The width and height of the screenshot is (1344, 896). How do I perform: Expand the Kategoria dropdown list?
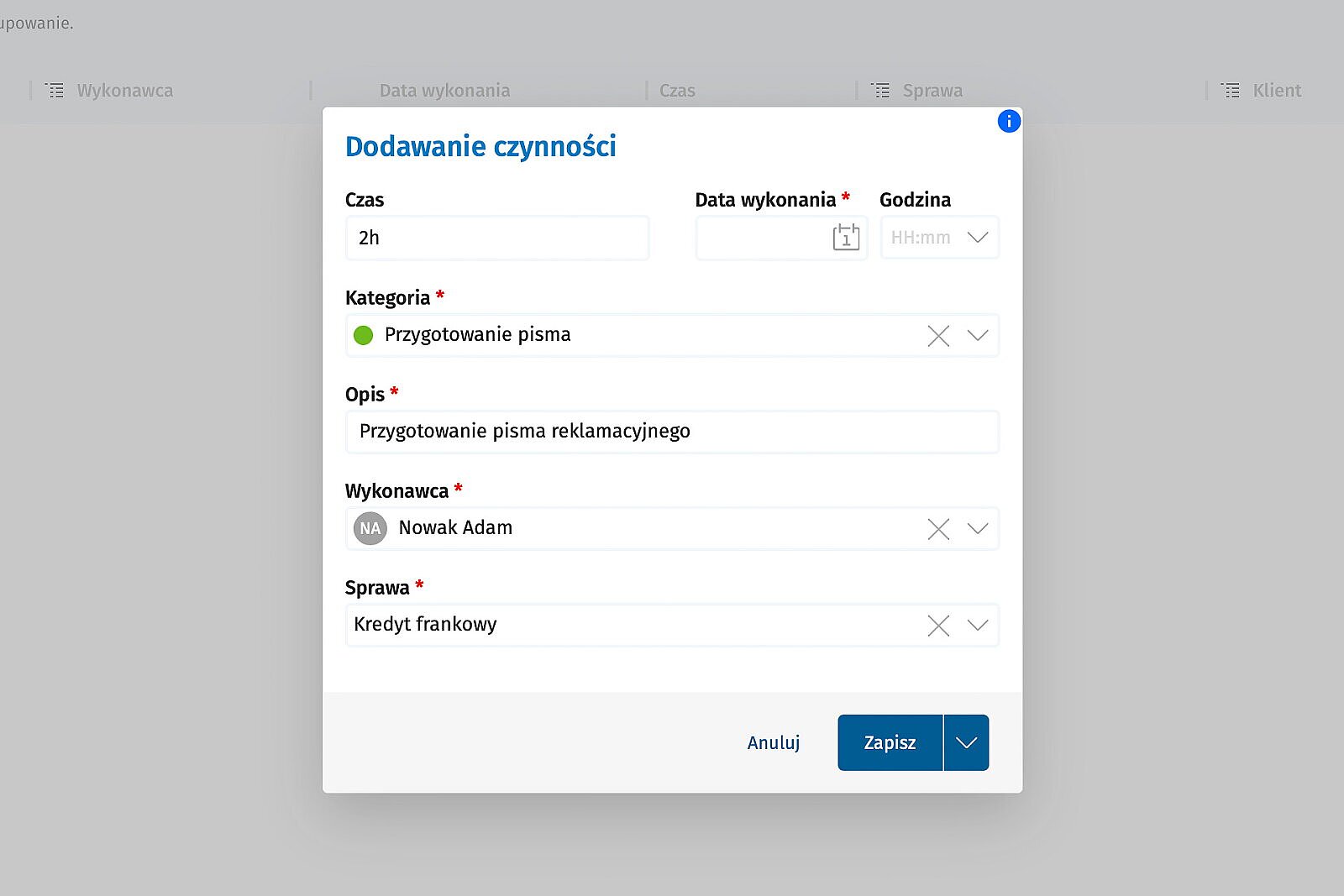(x=977, y=336)
